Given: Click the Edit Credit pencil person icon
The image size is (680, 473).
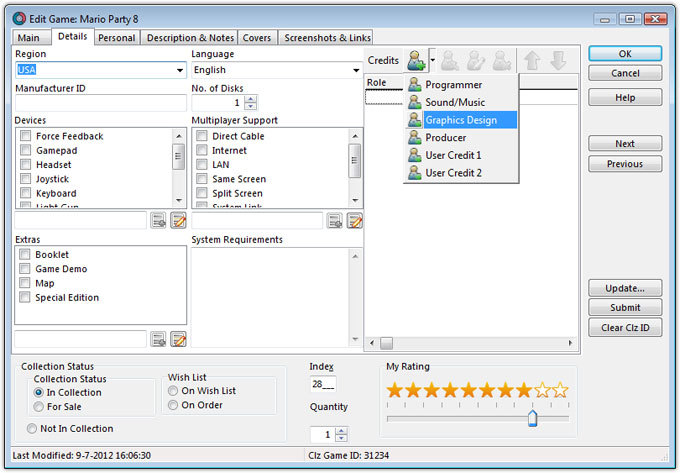Looking at the screenshot, I should click(x=476, y=61).
